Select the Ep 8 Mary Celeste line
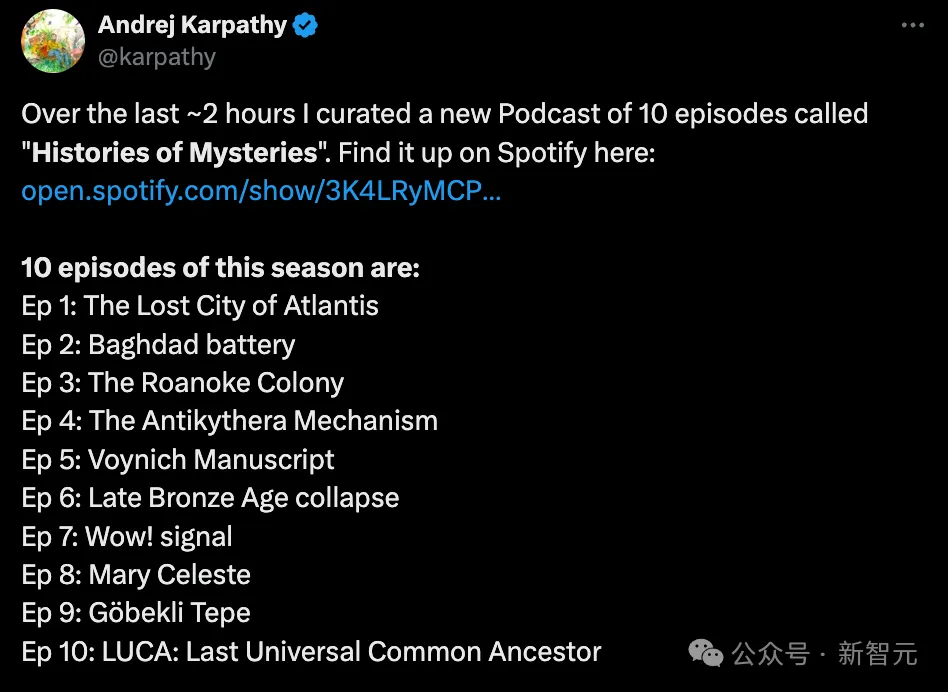This screenshot has height=692, width=948. click(x=136, y=575)
